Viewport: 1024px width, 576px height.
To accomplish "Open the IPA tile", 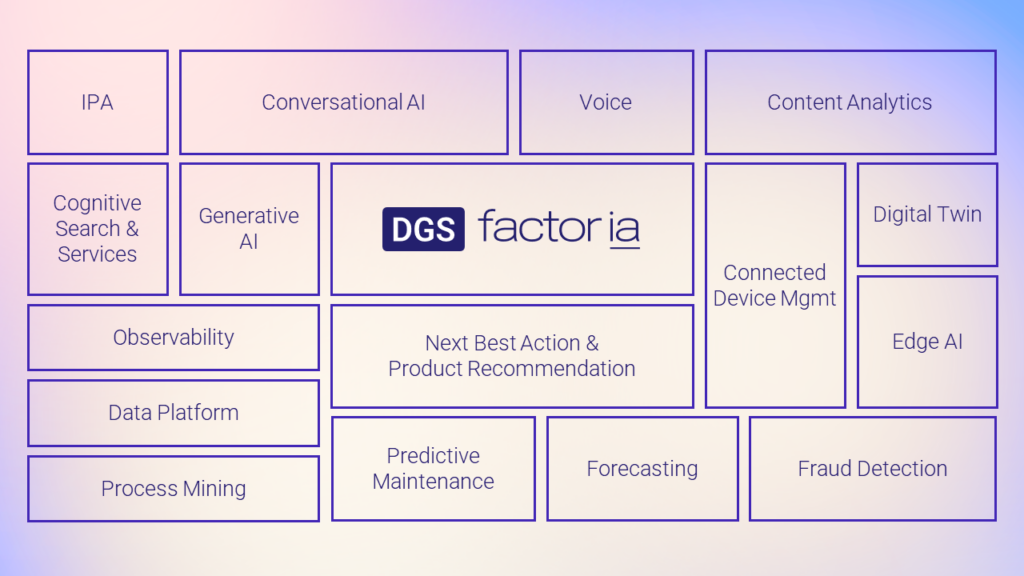I will tap(98, 103).
